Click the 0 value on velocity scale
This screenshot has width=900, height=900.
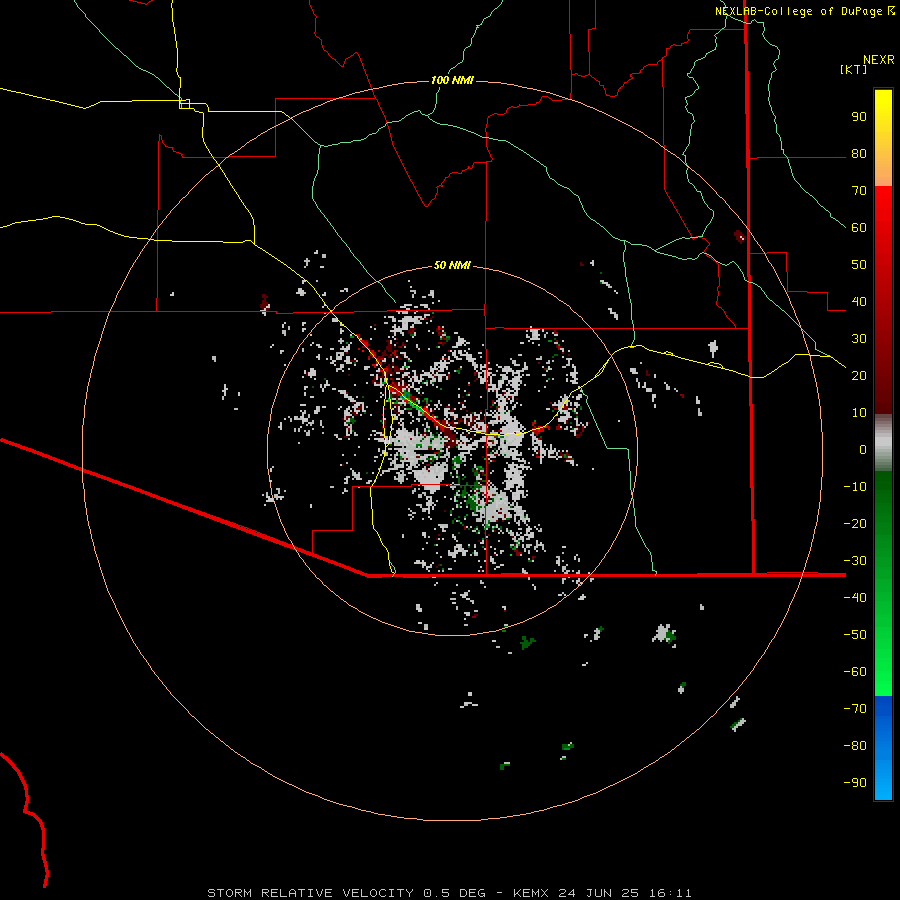(x=863, y=450)
